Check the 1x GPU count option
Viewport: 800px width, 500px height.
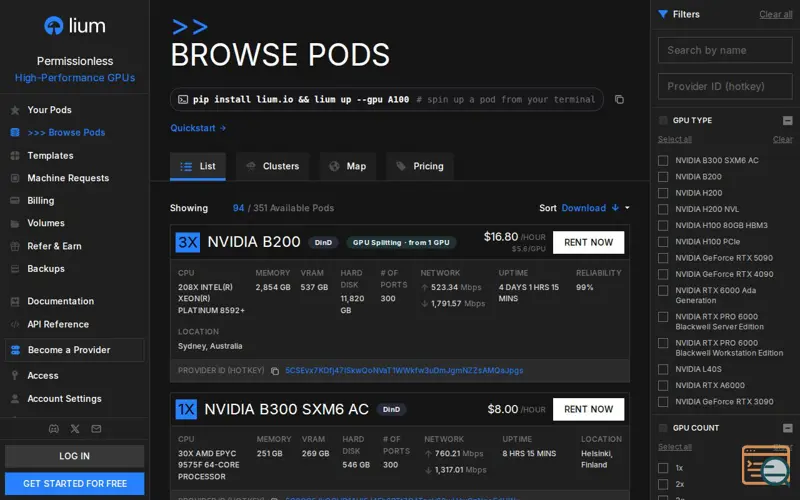pyautogui.click(x=663, y=468)
